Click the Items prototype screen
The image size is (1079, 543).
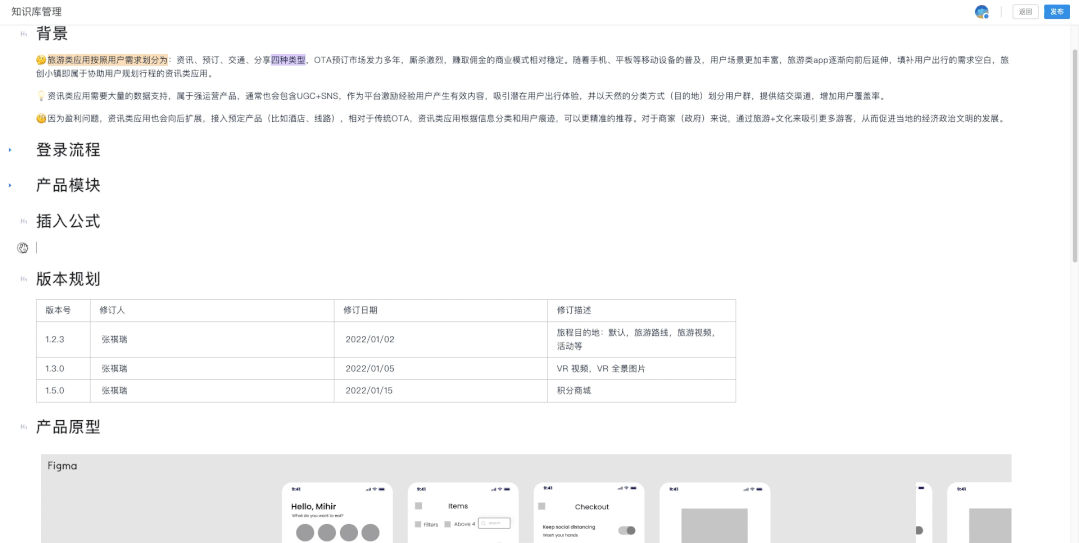[463, 513]
